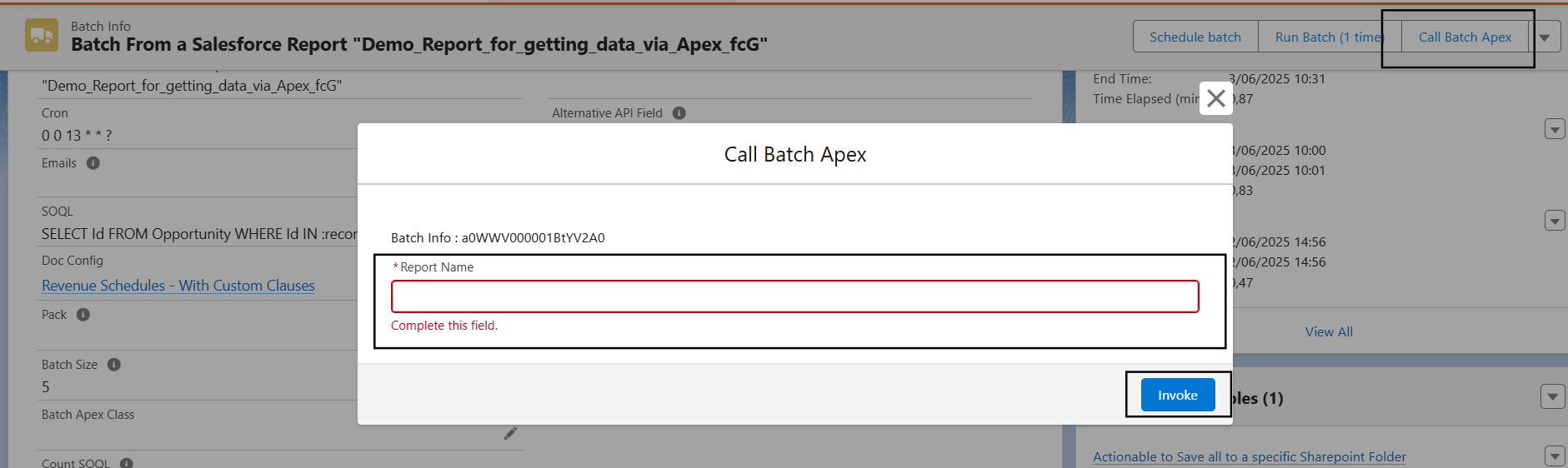Select the Cron value 0 0 13 * * ?
Screen dimensions: 1568x468
click(77, 135)
